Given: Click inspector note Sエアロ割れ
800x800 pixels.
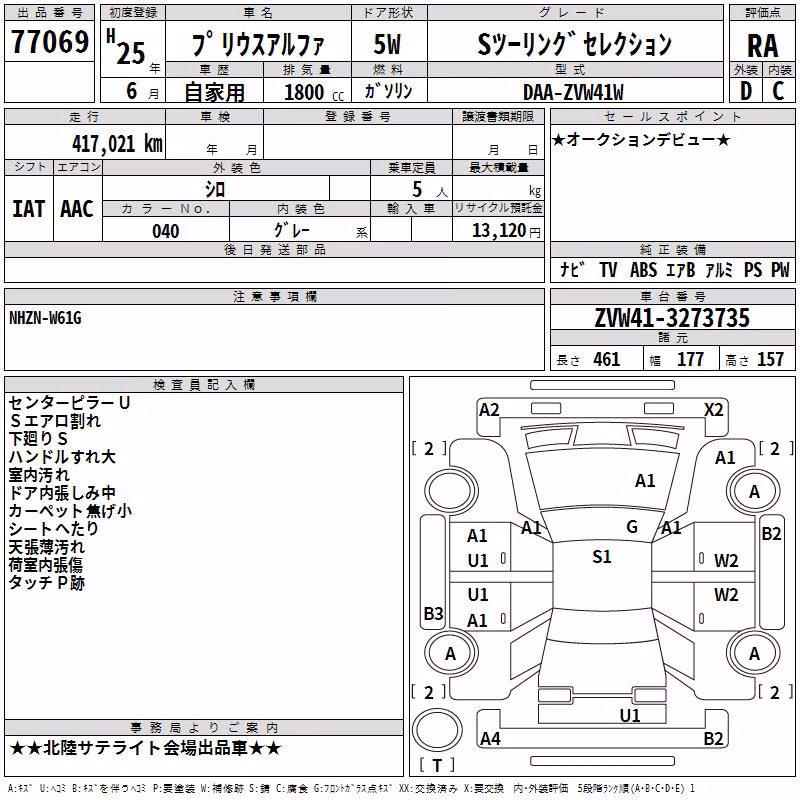Looking at the screenshot, I should [x=55, y=421].
